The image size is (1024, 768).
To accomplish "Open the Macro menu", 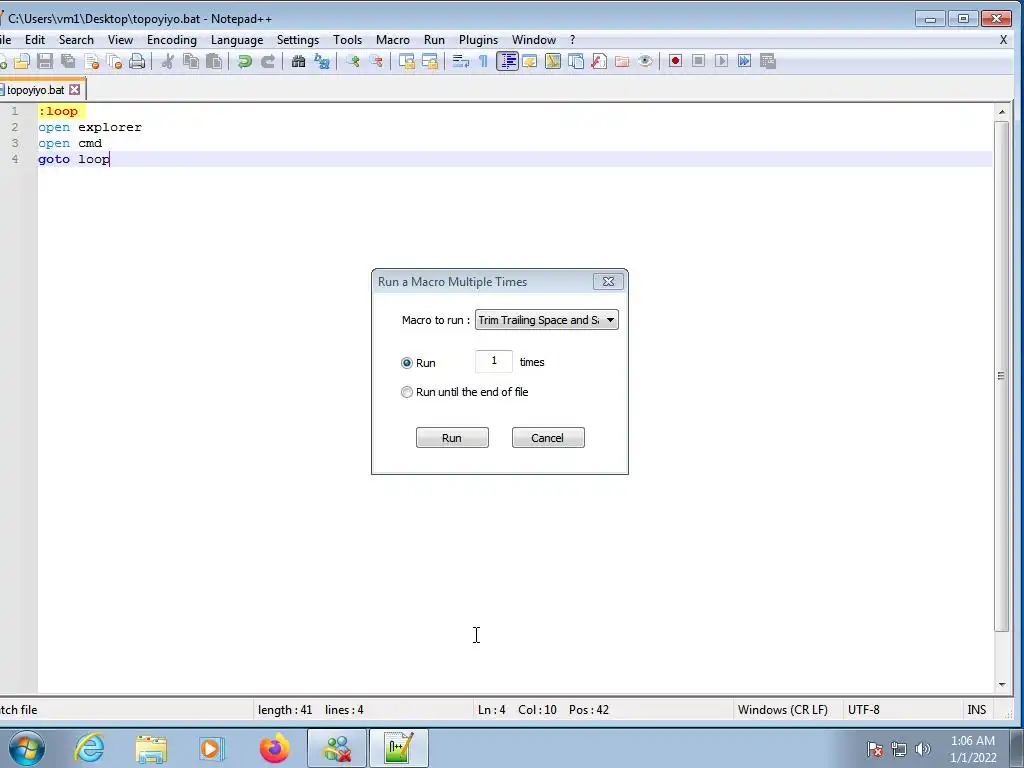I will (392, 40).
